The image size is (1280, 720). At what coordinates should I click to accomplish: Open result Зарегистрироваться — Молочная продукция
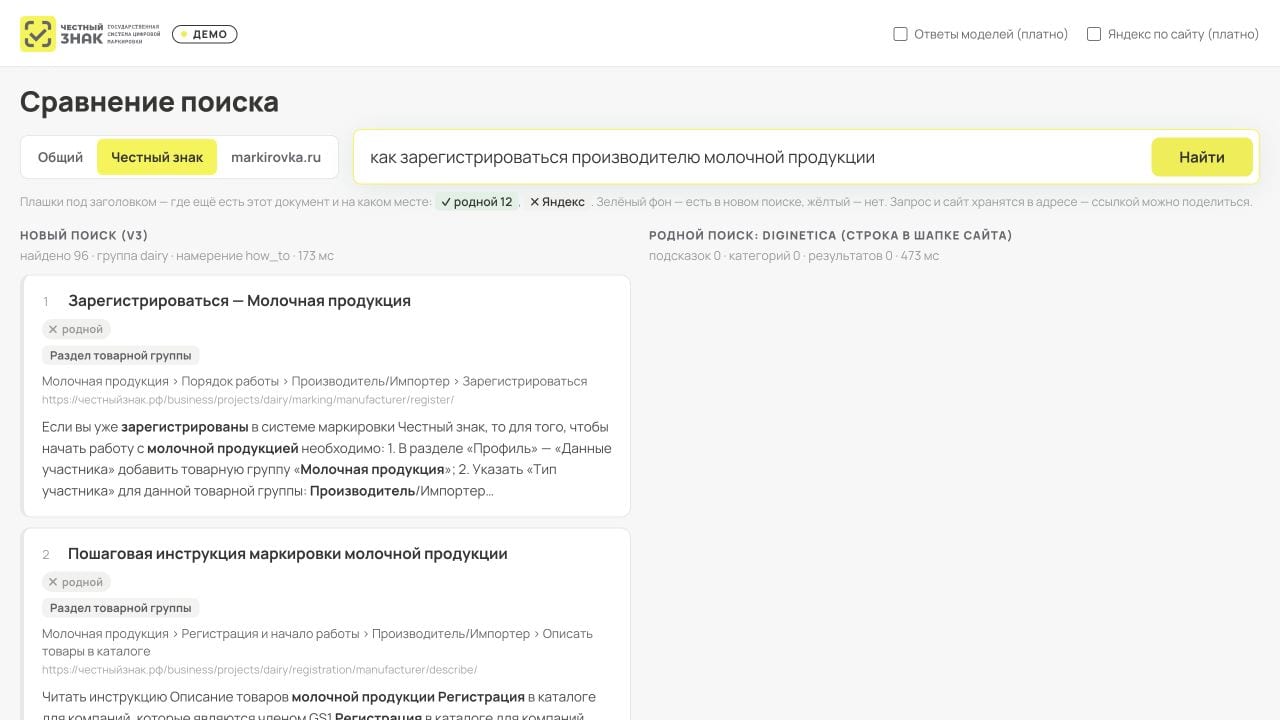pyautogui.click(x=239, y=301)
